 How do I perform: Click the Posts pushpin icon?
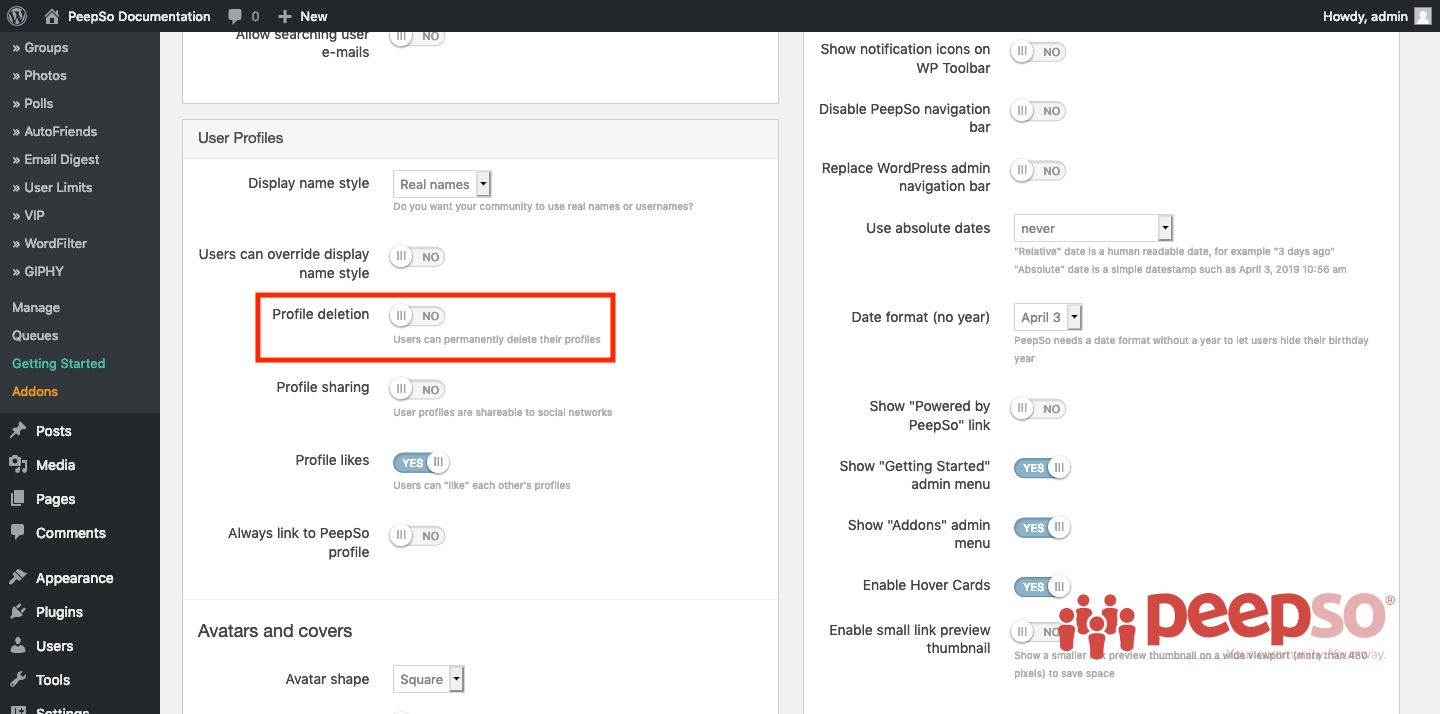tap(18, 431)
